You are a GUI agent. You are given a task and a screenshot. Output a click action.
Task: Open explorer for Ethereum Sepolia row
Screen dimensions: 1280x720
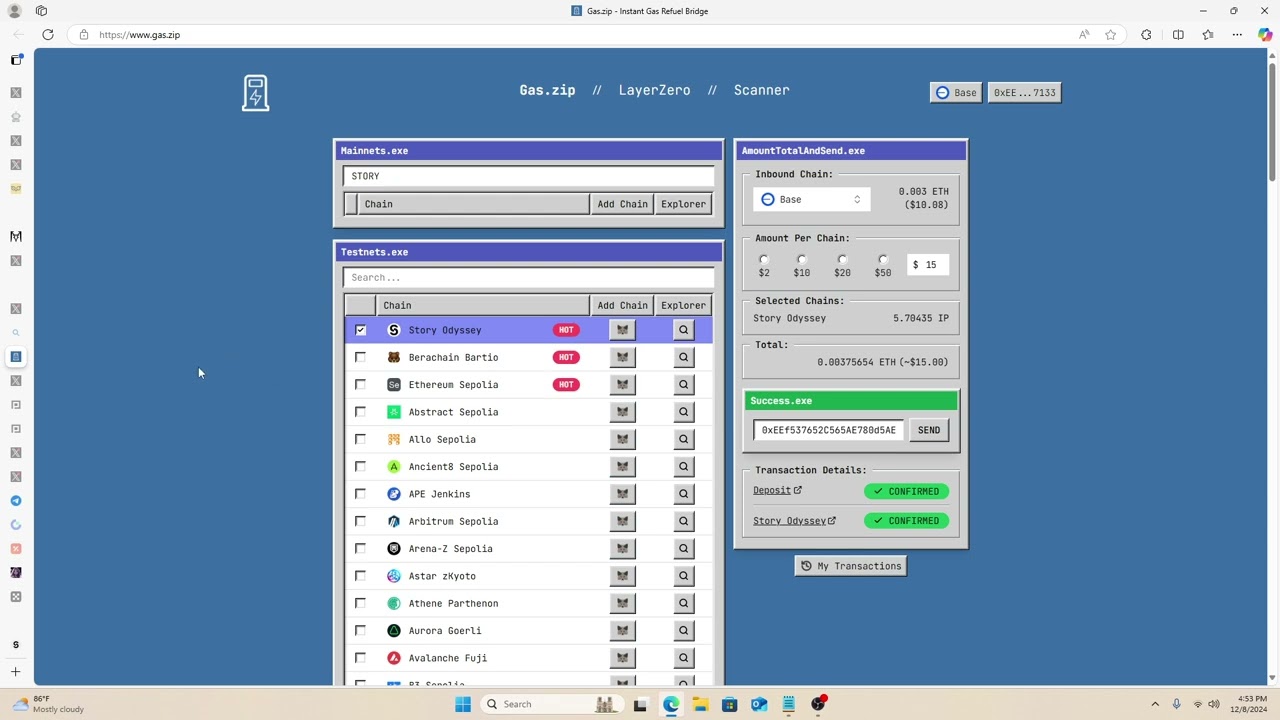(684, 385)
